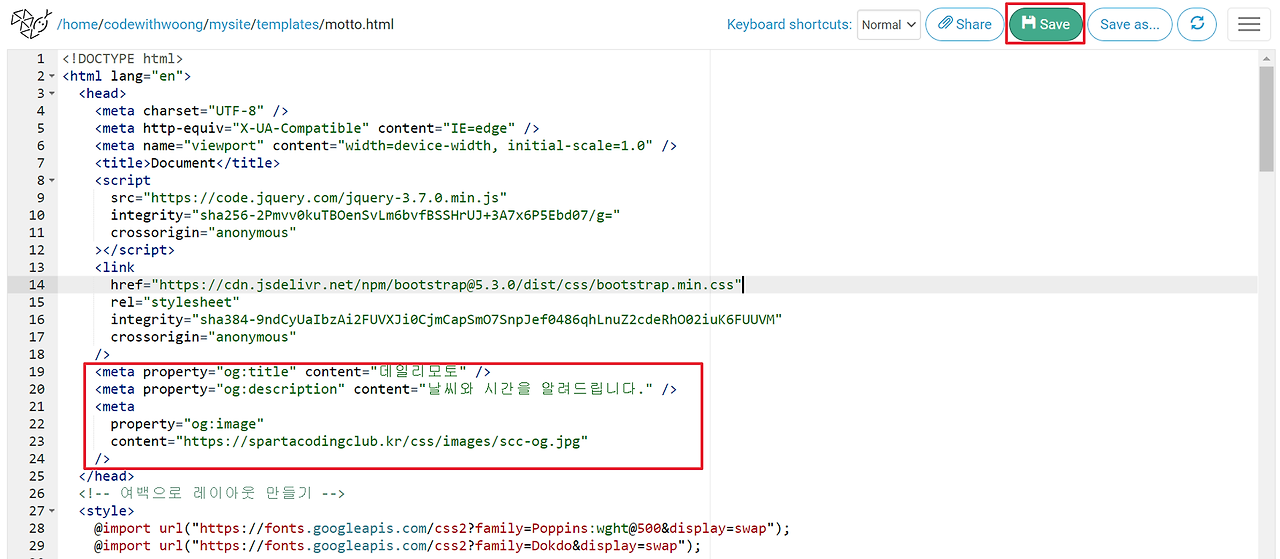Click the bootstrap.min.css href line

426,285
